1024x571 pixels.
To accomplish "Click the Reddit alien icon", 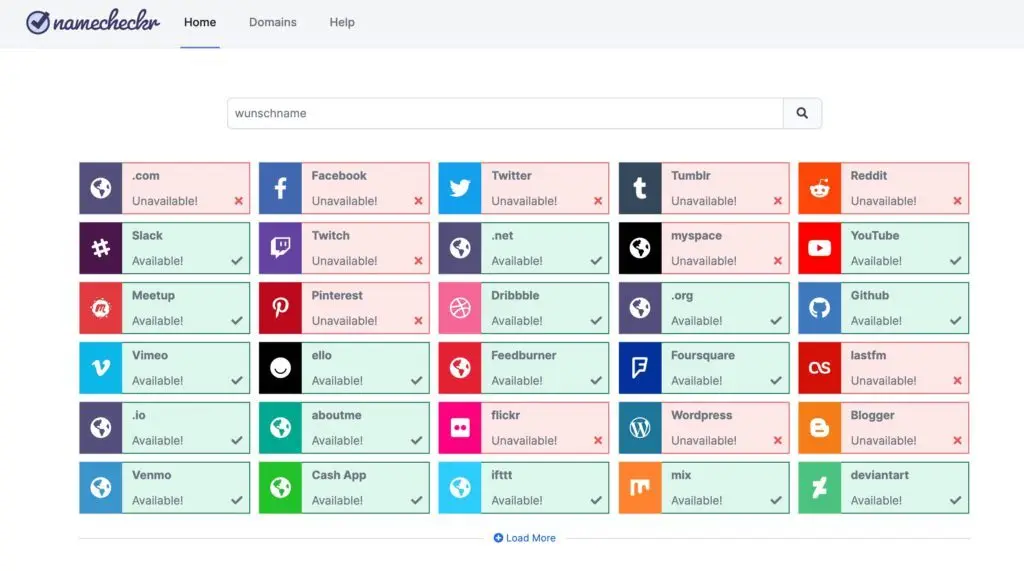I will tap(820, 188).
